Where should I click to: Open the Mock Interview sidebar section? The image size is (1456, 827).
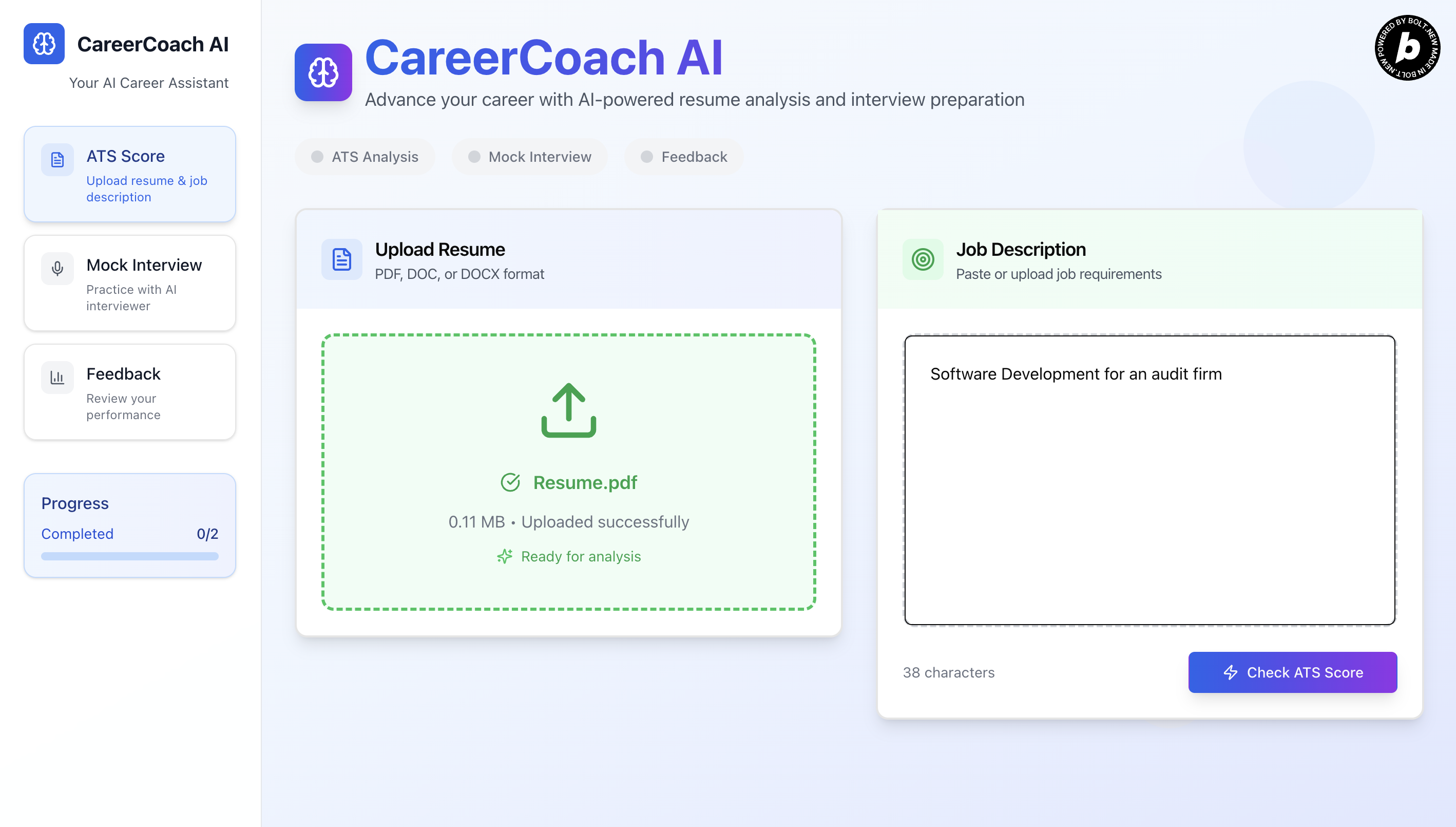[129, 284]
